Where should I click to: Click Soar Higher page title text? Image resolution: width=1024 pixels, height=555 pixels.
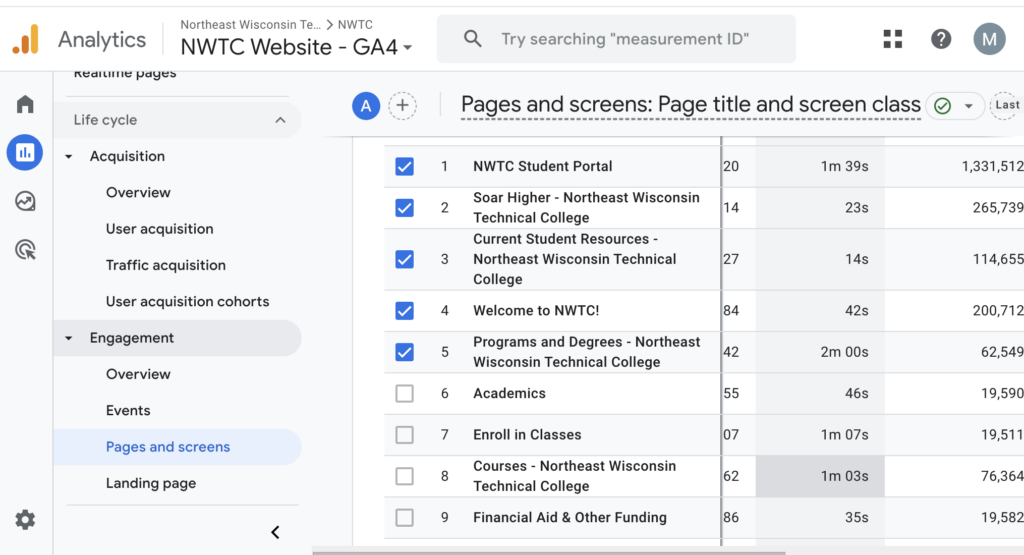[x=586, y=208]
